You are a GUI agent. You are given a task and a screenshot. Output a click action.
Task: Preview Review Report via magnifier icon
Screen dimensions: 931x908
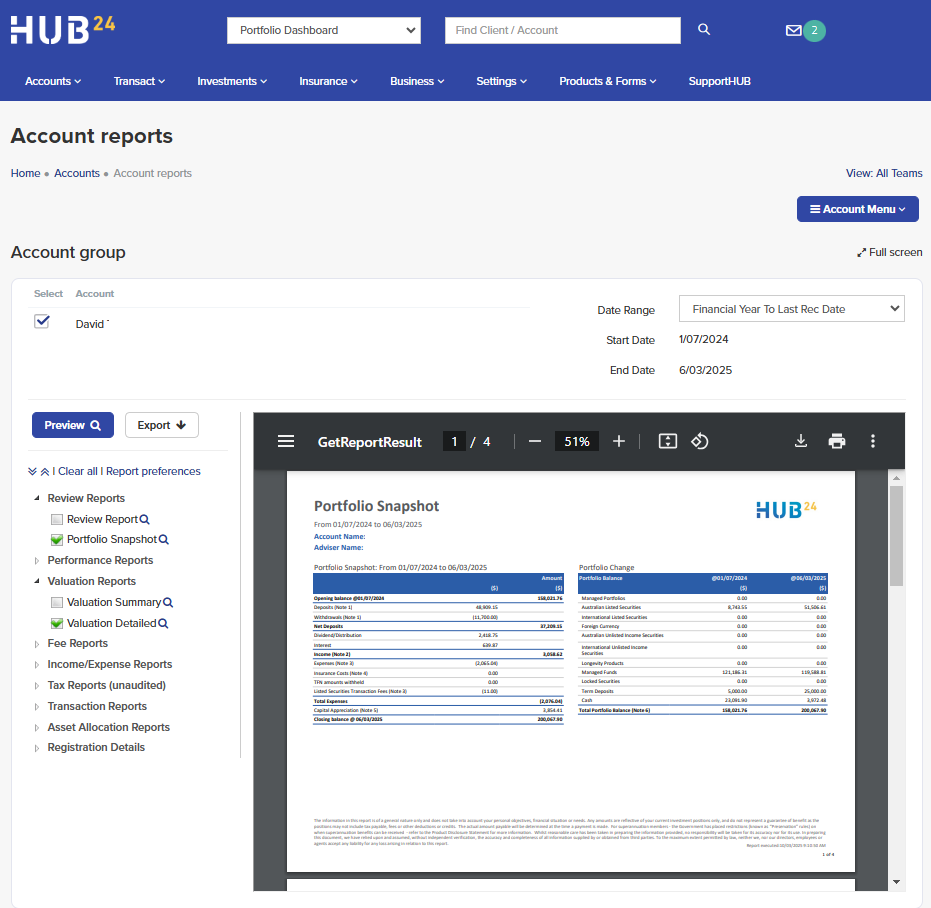pyautogui.click(x=144, y=520)
